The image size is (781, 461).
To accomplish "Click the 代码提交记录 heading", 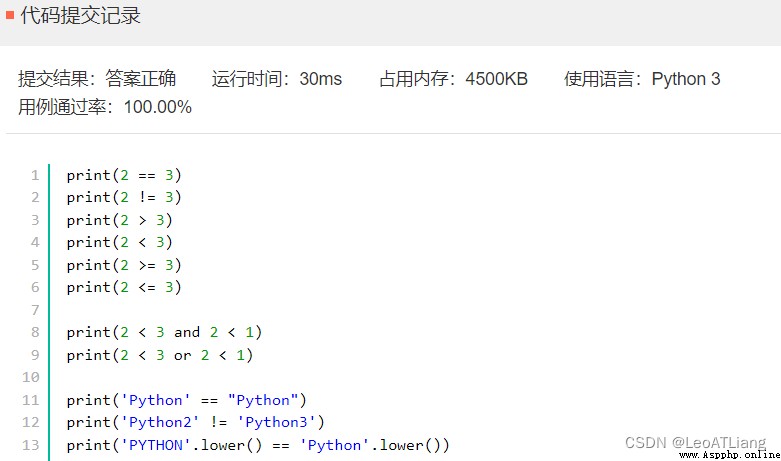I will [x=80, y=15].
